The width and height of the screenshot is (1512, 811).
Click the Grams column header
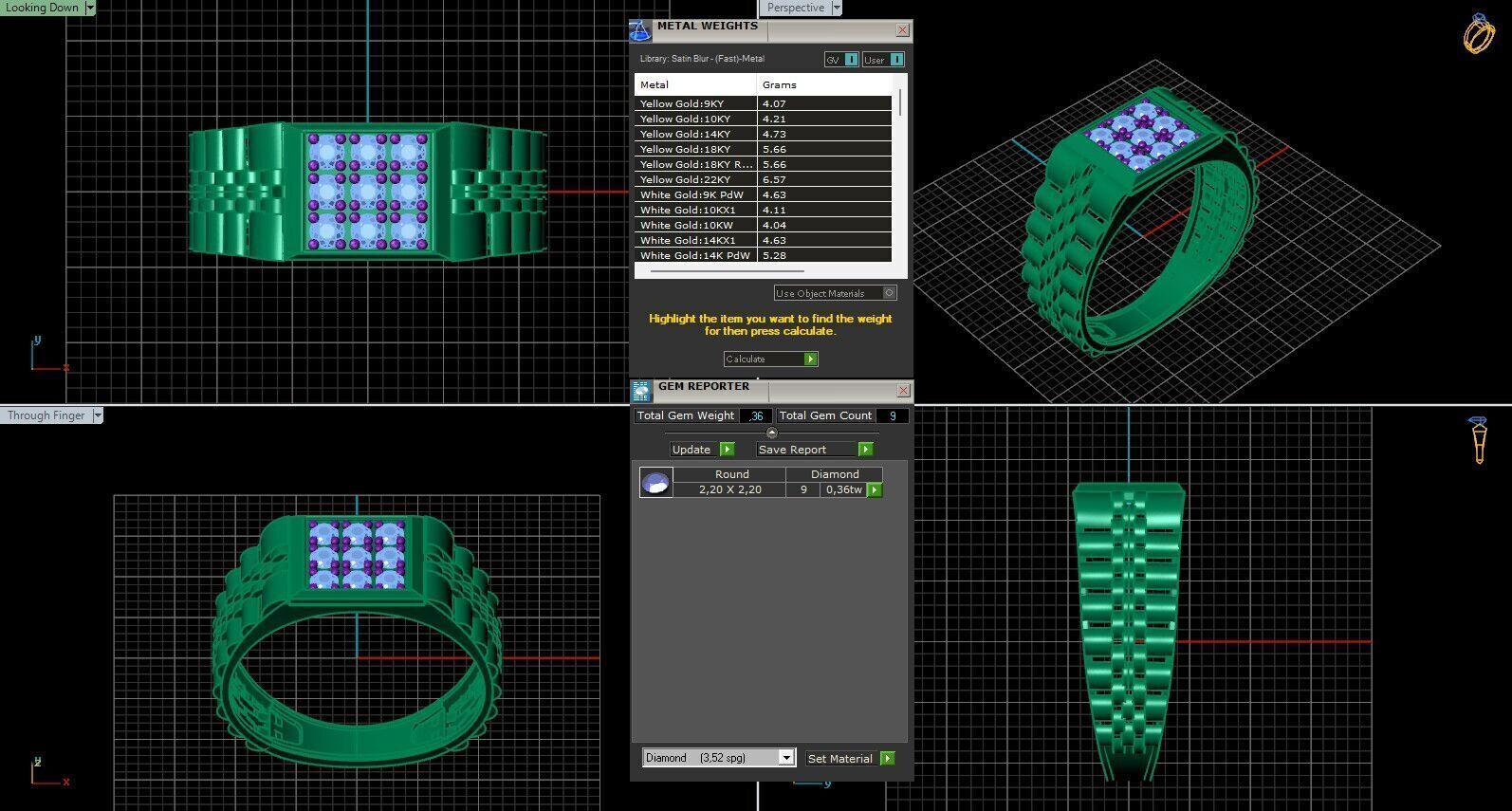(x=824, y=84)
